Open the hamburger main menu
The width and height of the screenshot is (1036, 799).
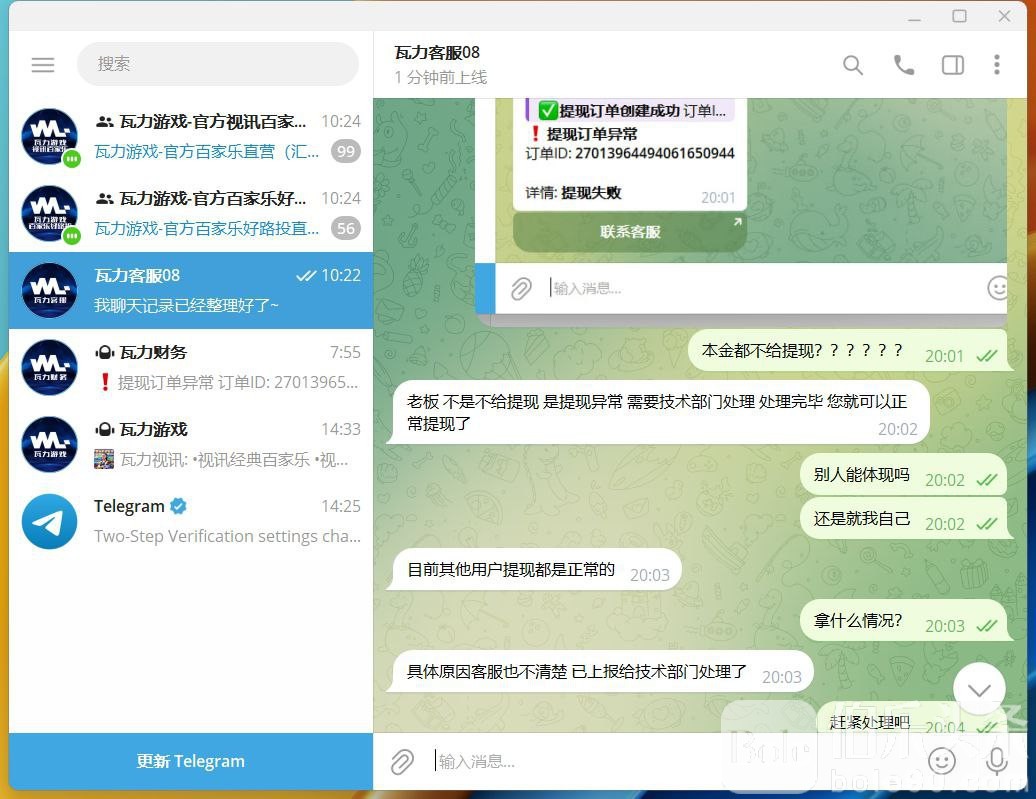(43, 65)
